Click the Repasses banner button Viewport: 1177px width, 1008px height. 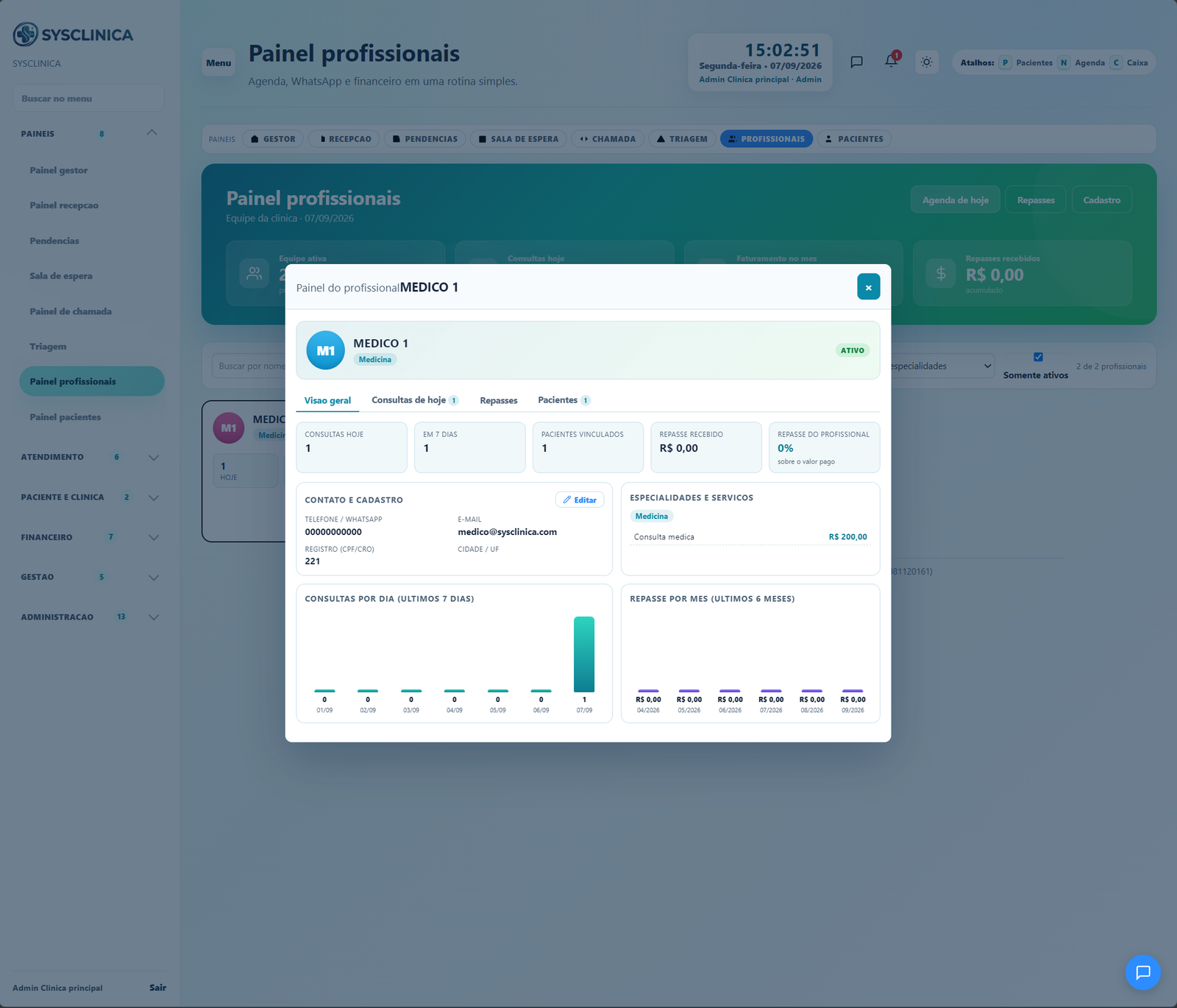1036,199
